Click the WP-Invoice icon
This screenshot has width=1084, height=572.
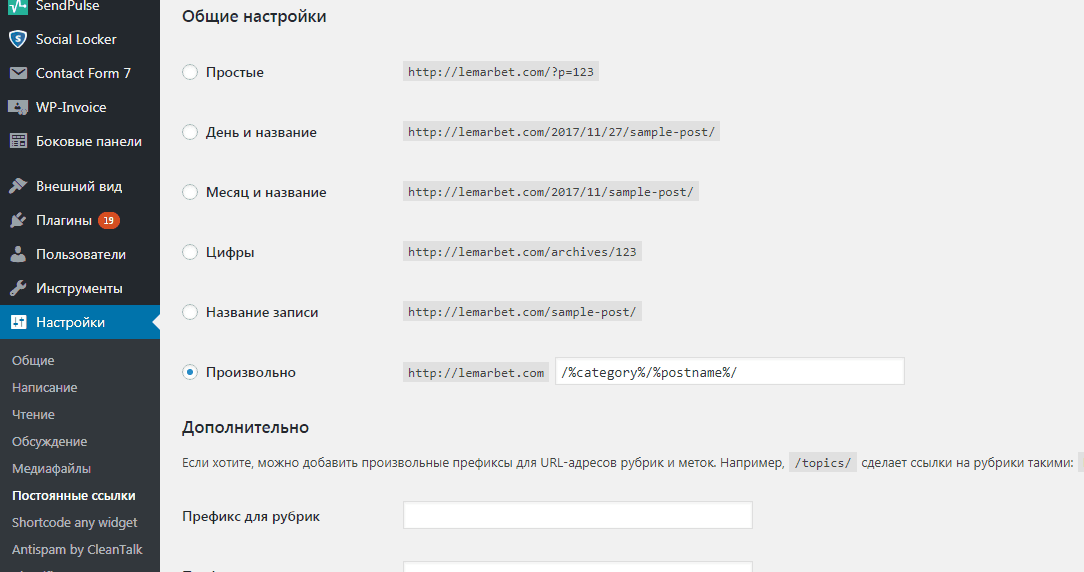point(18,107)
